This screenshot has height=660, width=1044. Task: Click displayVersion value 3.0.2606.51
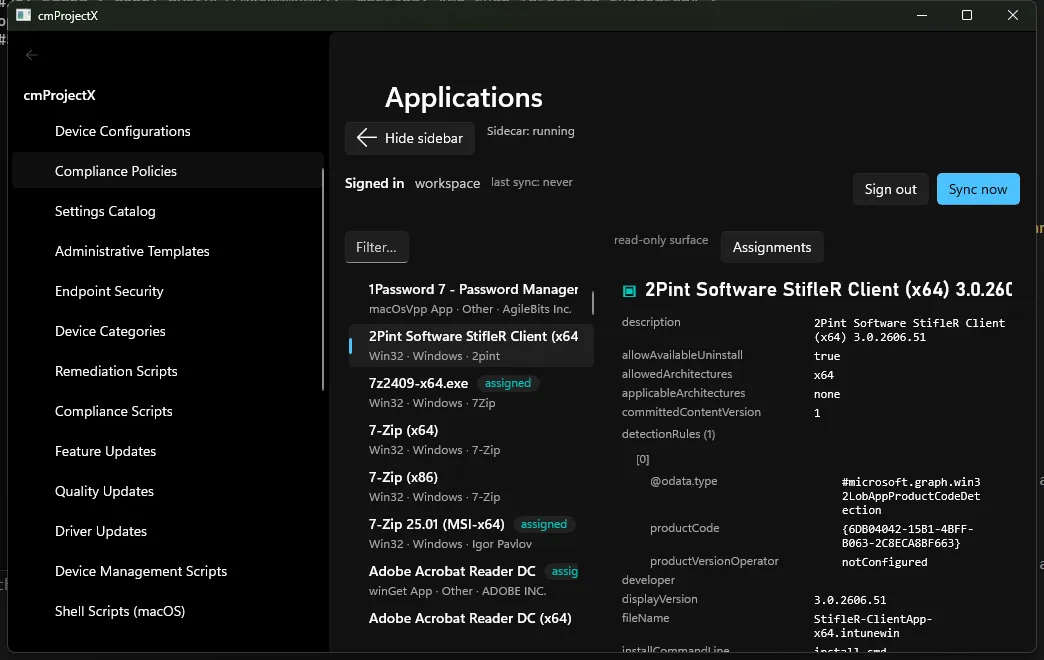click(850, 600)
